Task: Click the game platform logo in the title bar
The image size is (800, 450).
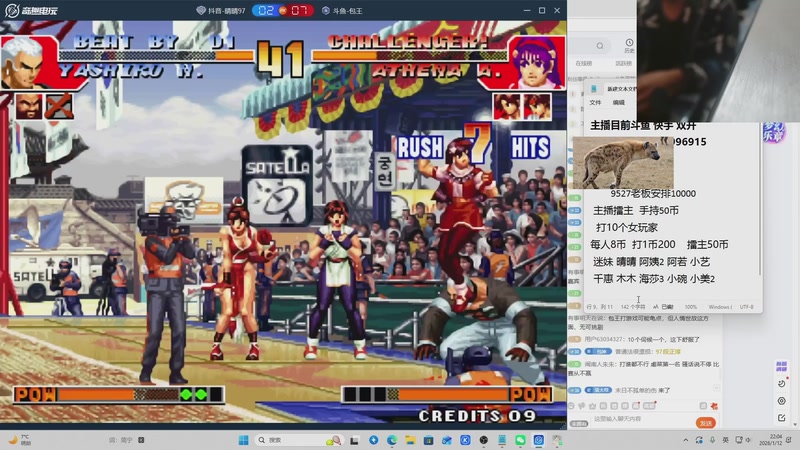Action: (x=31, y=10)
